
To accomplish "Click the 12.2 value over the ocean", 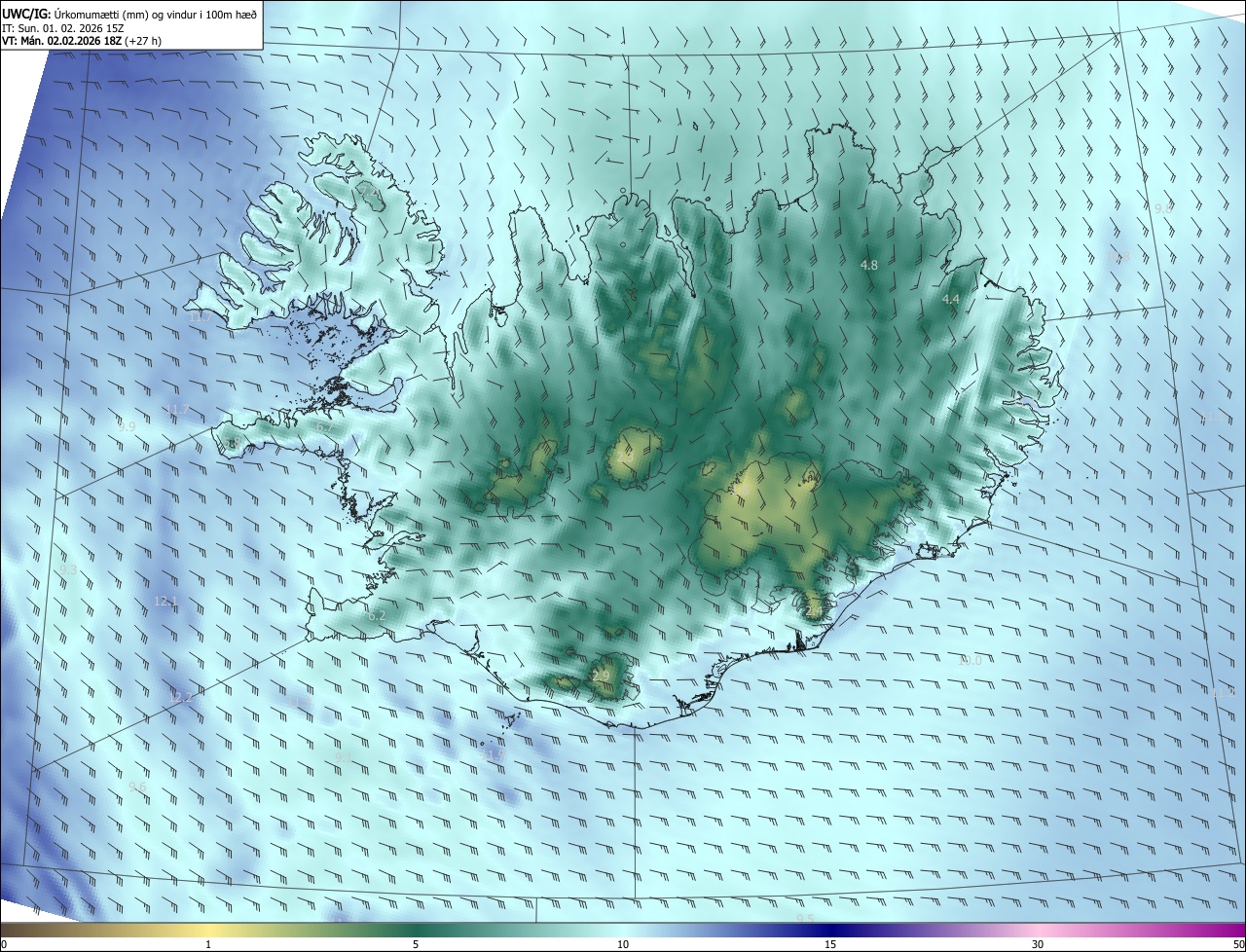I will tap(181, 697).
